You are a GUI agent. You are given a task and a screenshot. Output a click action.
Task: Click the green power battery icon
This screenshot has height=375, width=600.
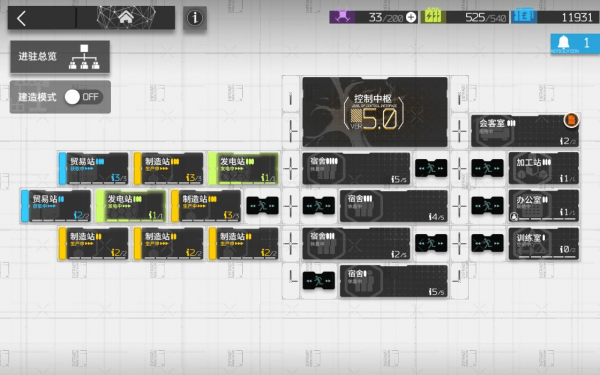(433, 17)
